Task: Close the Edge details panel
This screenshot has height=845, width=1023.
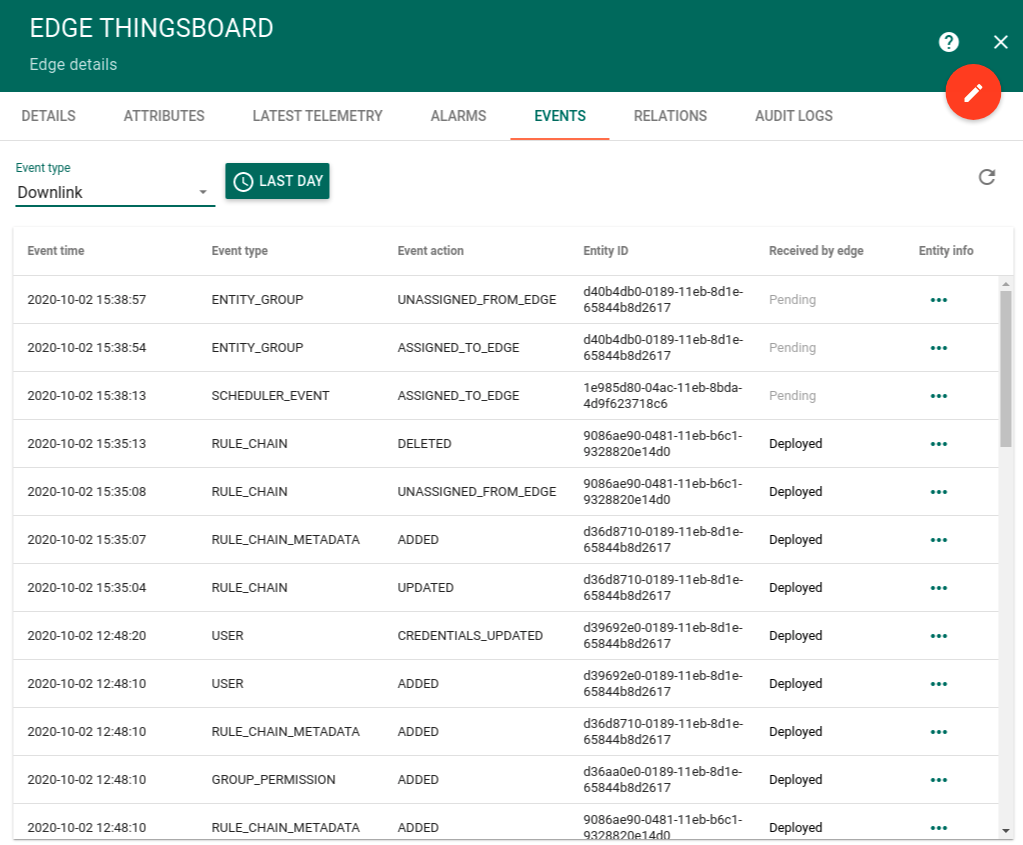Action: [1000, 42]
